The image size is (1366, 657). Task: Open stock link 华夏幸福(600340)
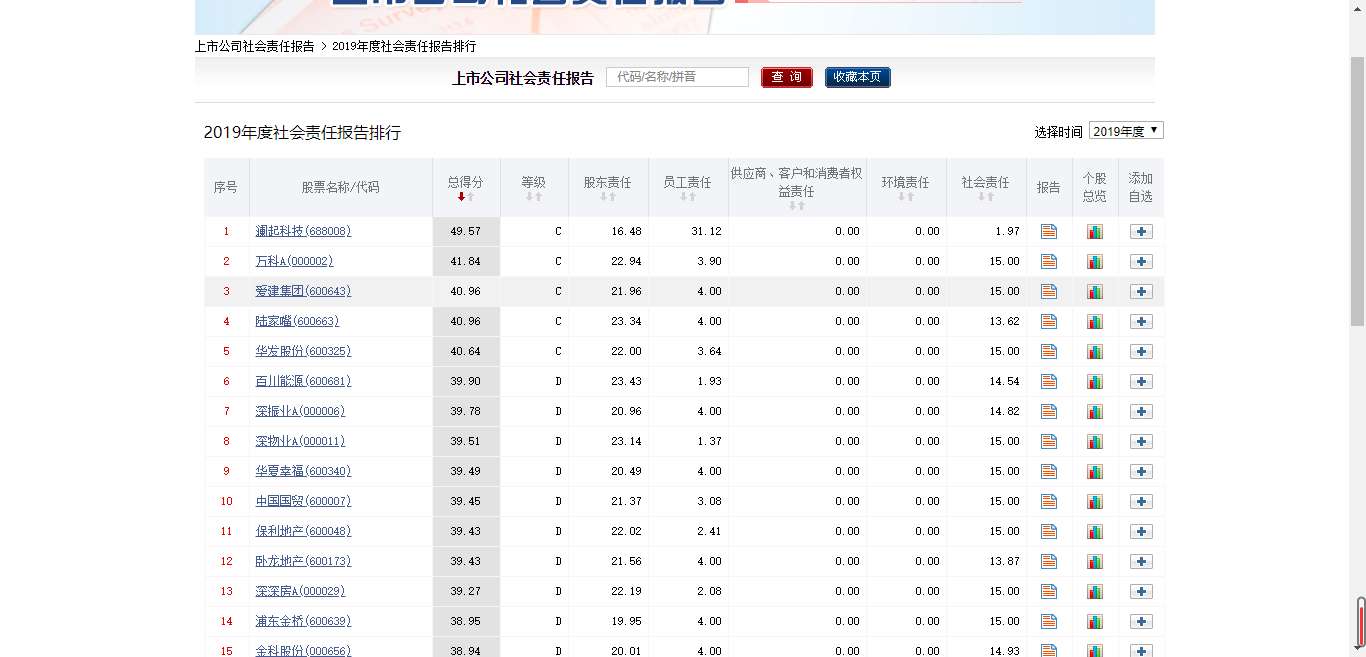(x=303, y=471)
